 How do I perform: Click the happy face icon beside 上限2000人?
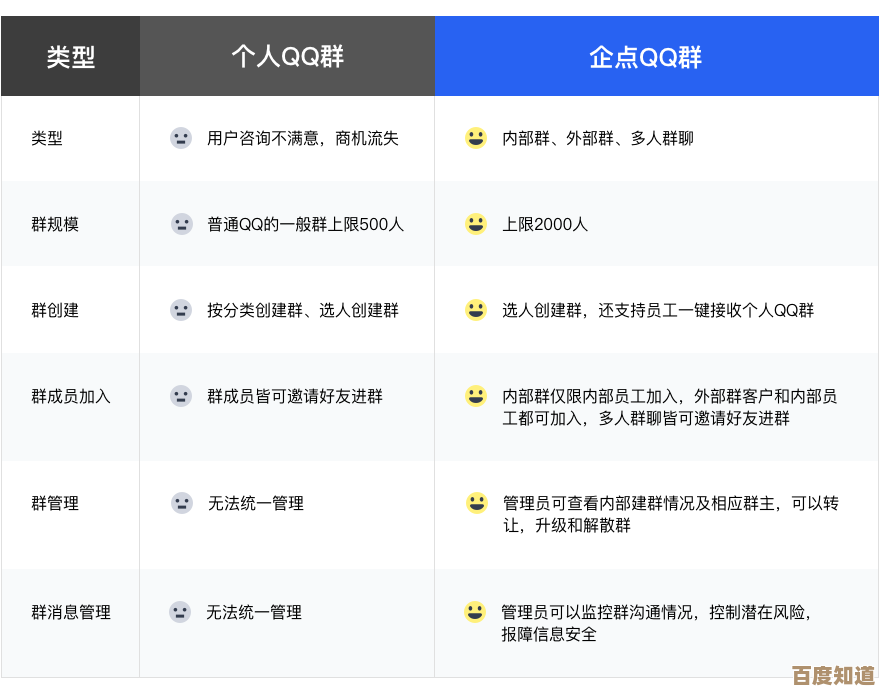[475, 224]
